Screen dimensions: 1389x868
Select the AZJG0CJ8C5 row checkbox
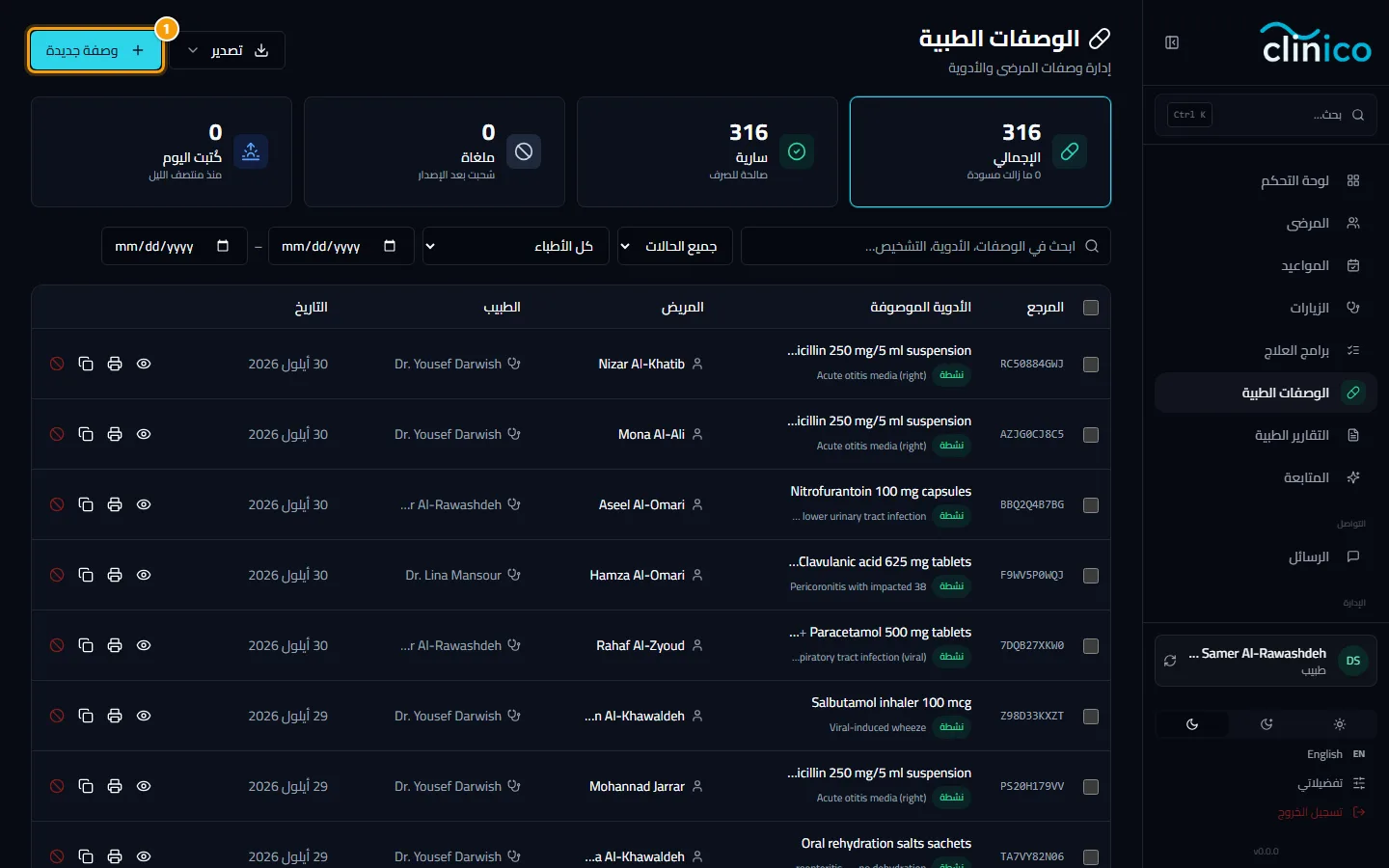pyautogui.click(x=1091, y=435)
